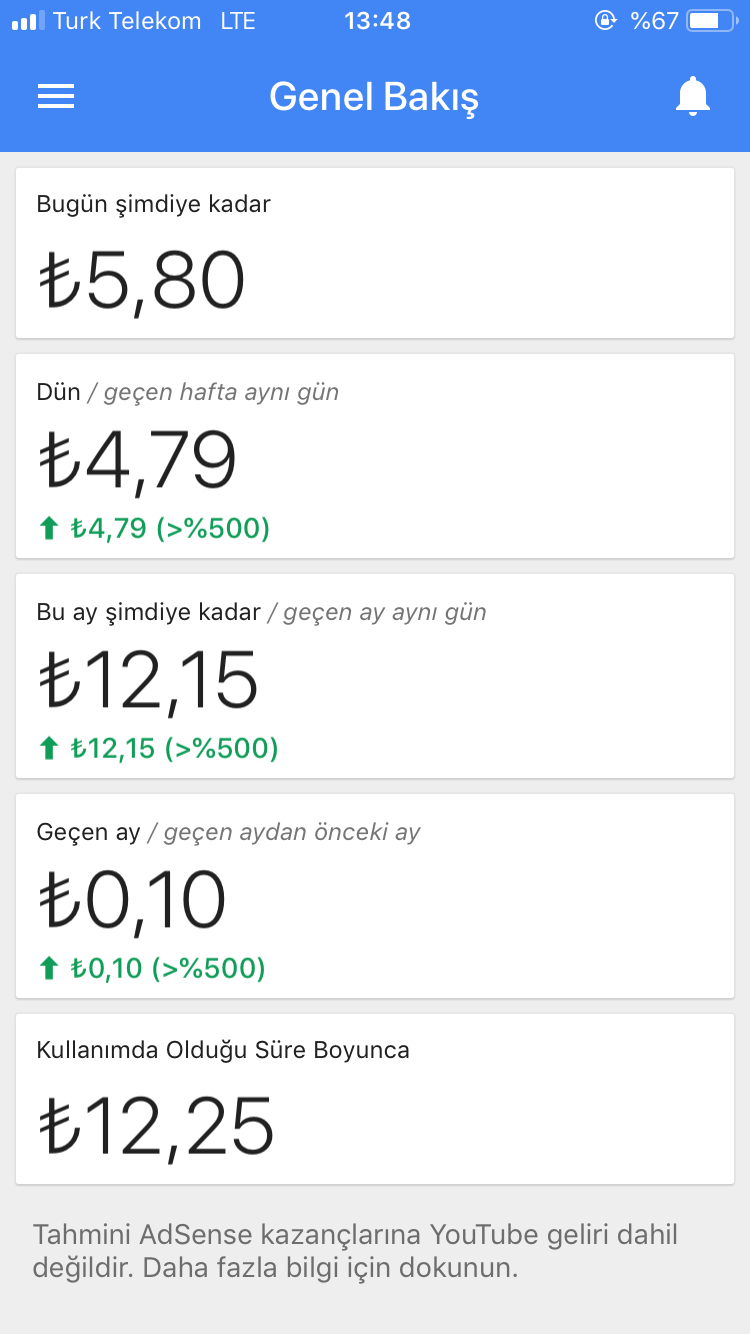Image resolution: width=750 pixels, height=1334 pixels.
Task: Tap the YouTube income info note
Action: (355, 1250)
